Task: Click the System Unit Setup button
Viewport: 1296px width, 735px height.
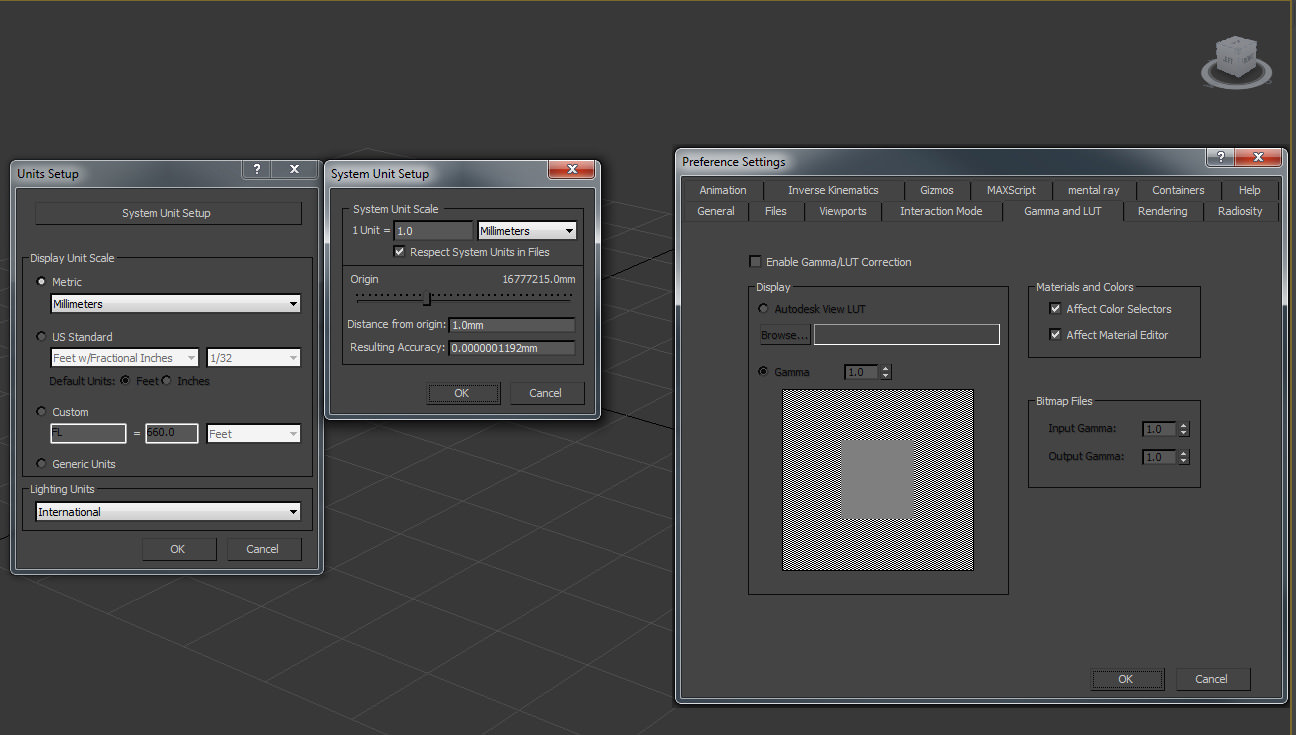Action: click(x=168, y=213)
